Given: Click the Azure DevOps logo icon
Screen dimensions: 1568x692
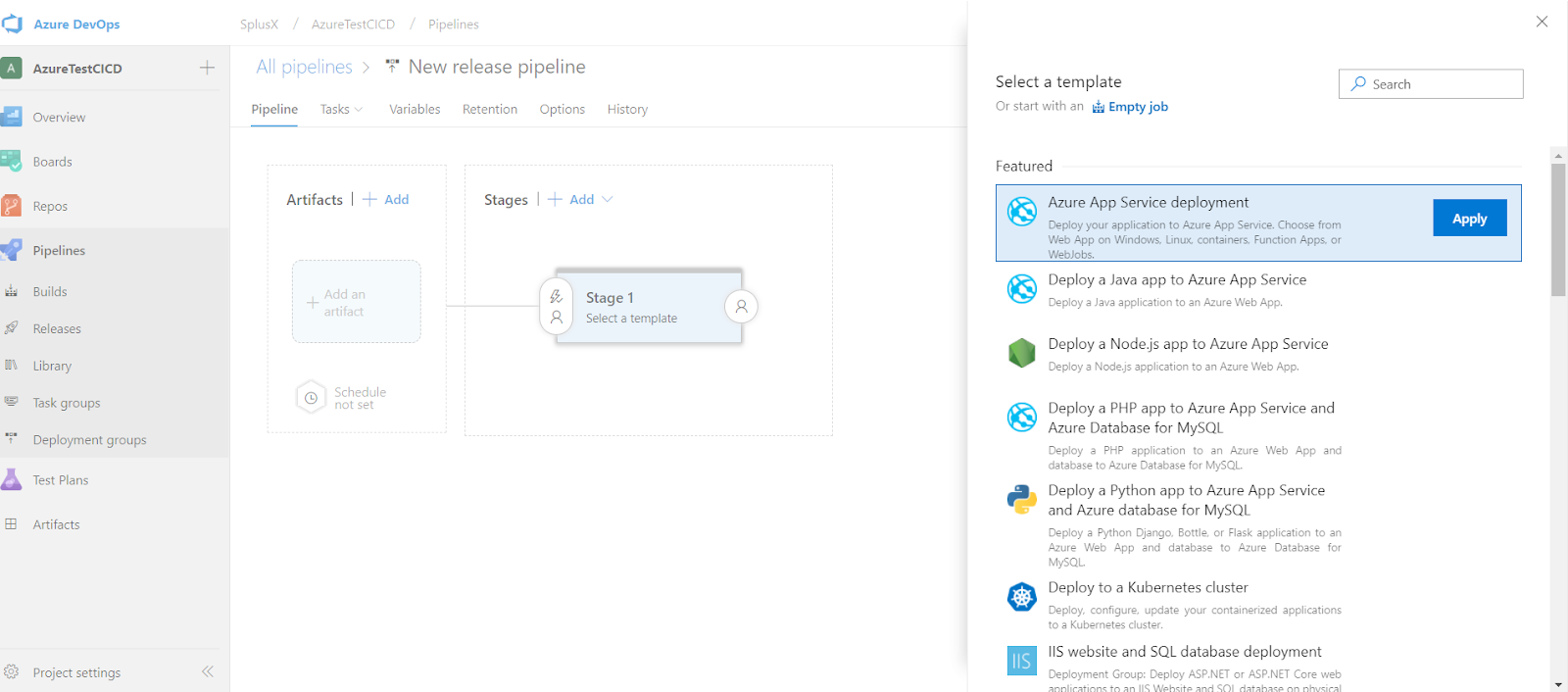Looking at the screenshot, I should [13, 24].
